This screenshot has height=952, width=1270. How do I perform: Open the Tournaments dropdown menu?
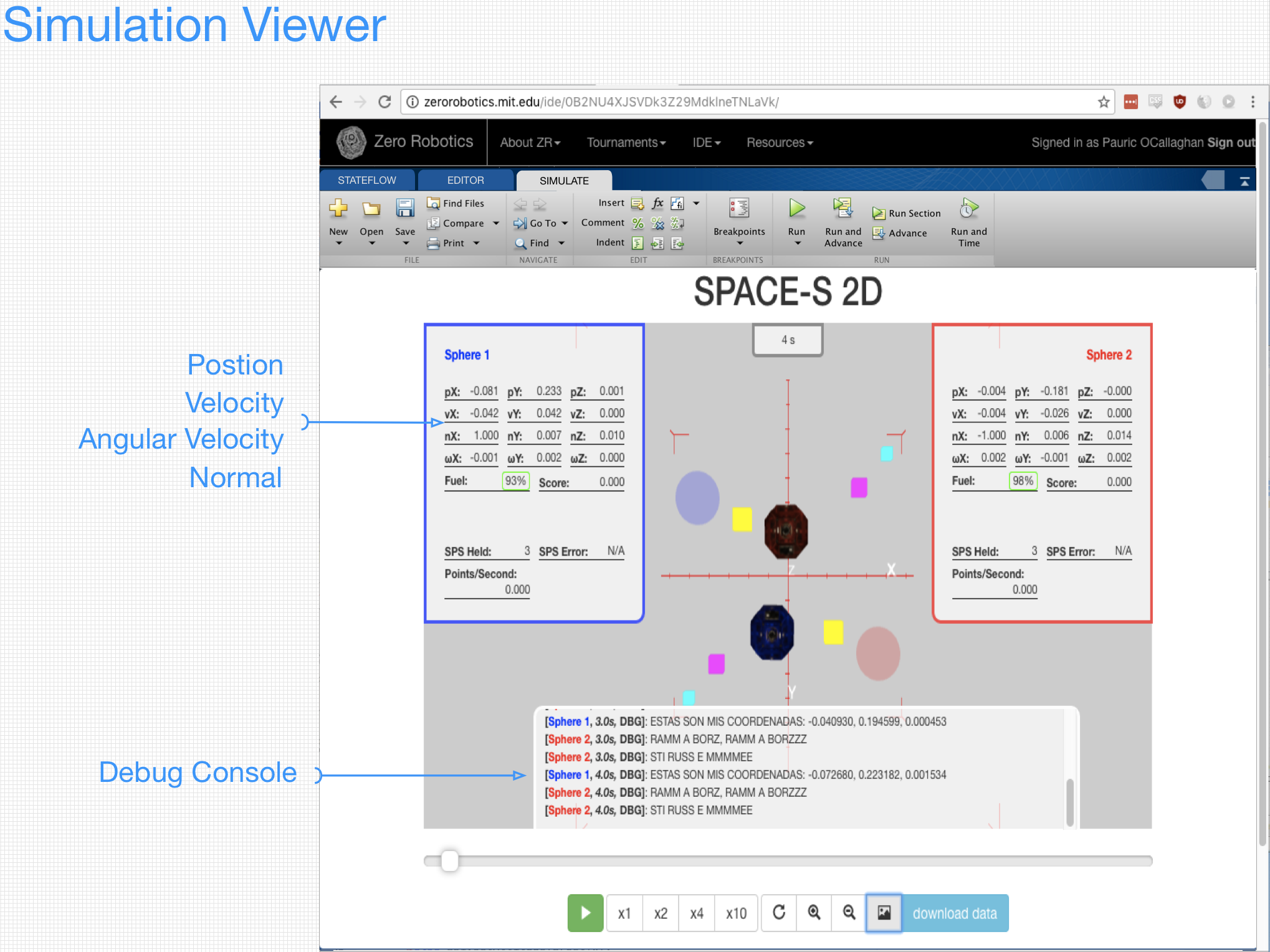coord(626,143)
